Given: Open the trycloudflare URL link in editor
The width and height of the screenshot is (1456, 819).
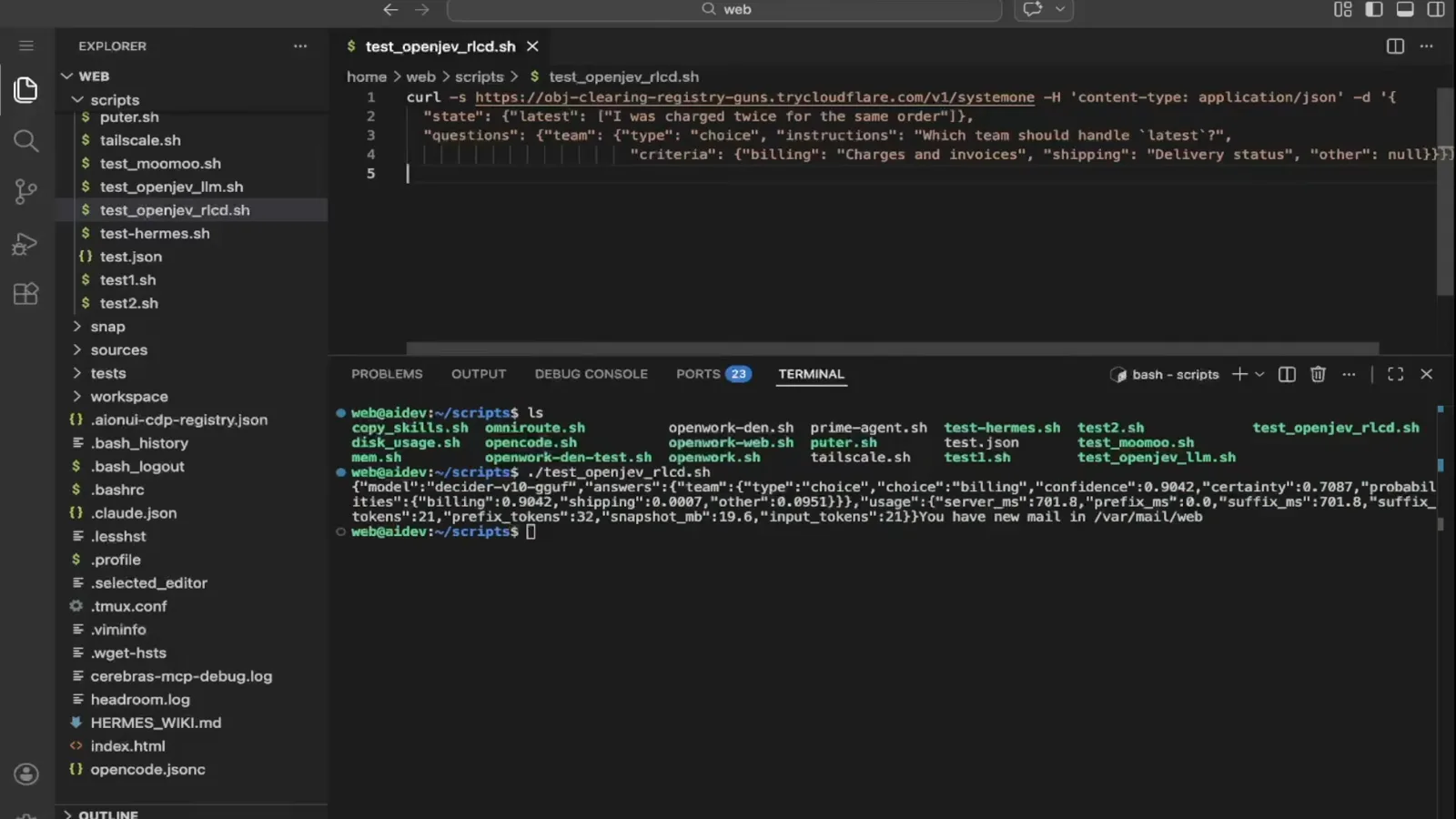Looking at the screenshot, I should 754,97.
